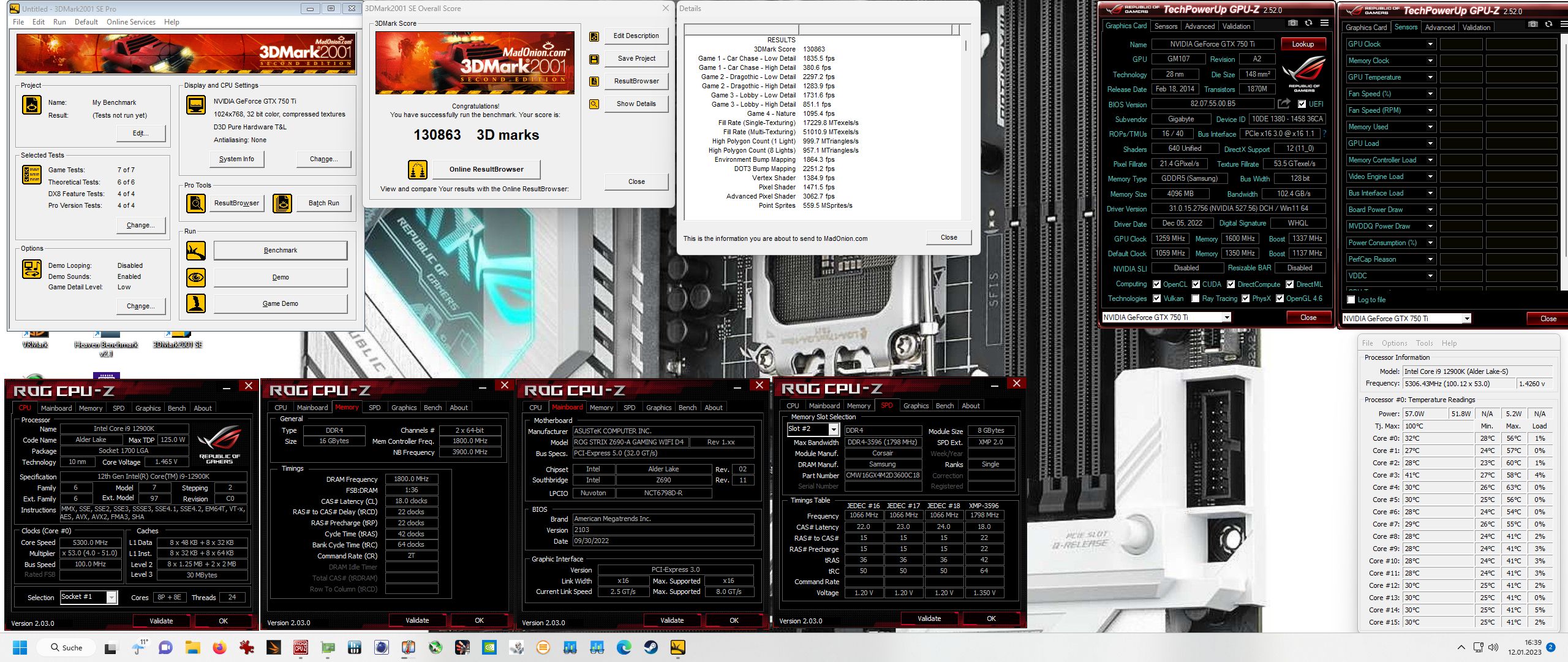Toggle the OpenCL checkbox in GPU-Z
This screenshot has width=1568, height=662.
coord(1156,284)
